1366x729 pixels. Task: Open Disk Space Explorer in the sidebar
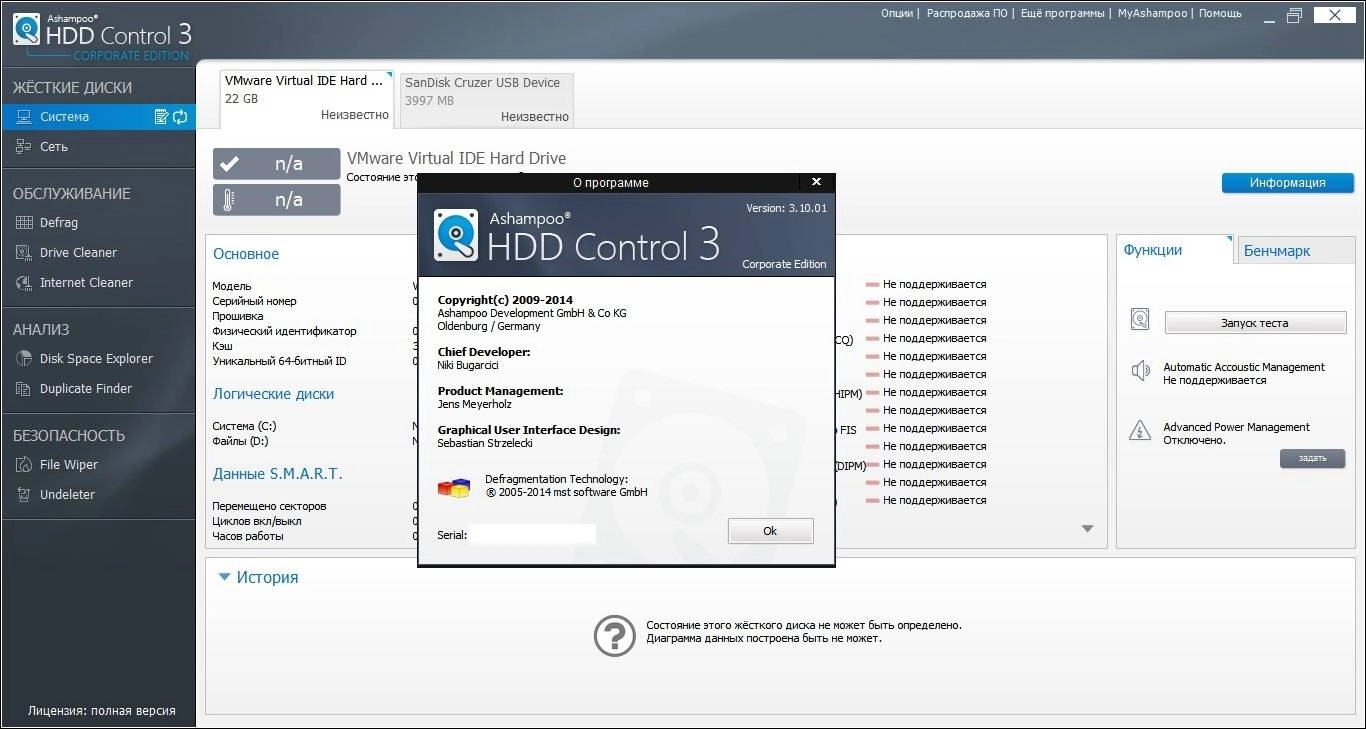[x=96, y=359]
